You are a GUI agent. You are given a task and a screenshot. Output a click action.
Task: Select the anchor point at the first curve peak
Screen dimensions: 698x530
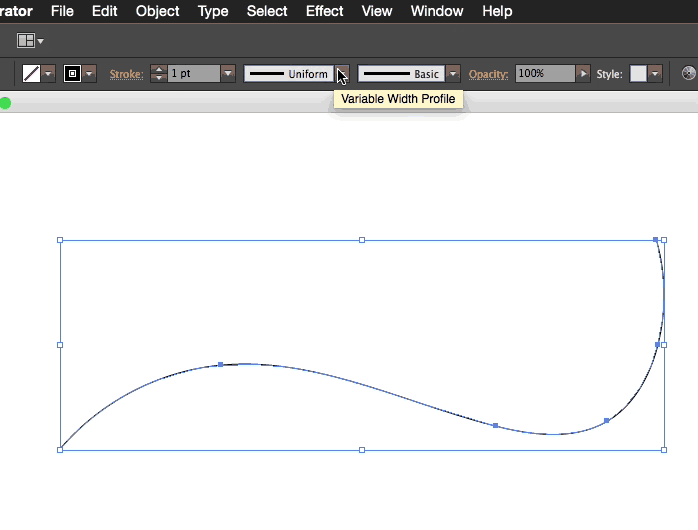220,364
